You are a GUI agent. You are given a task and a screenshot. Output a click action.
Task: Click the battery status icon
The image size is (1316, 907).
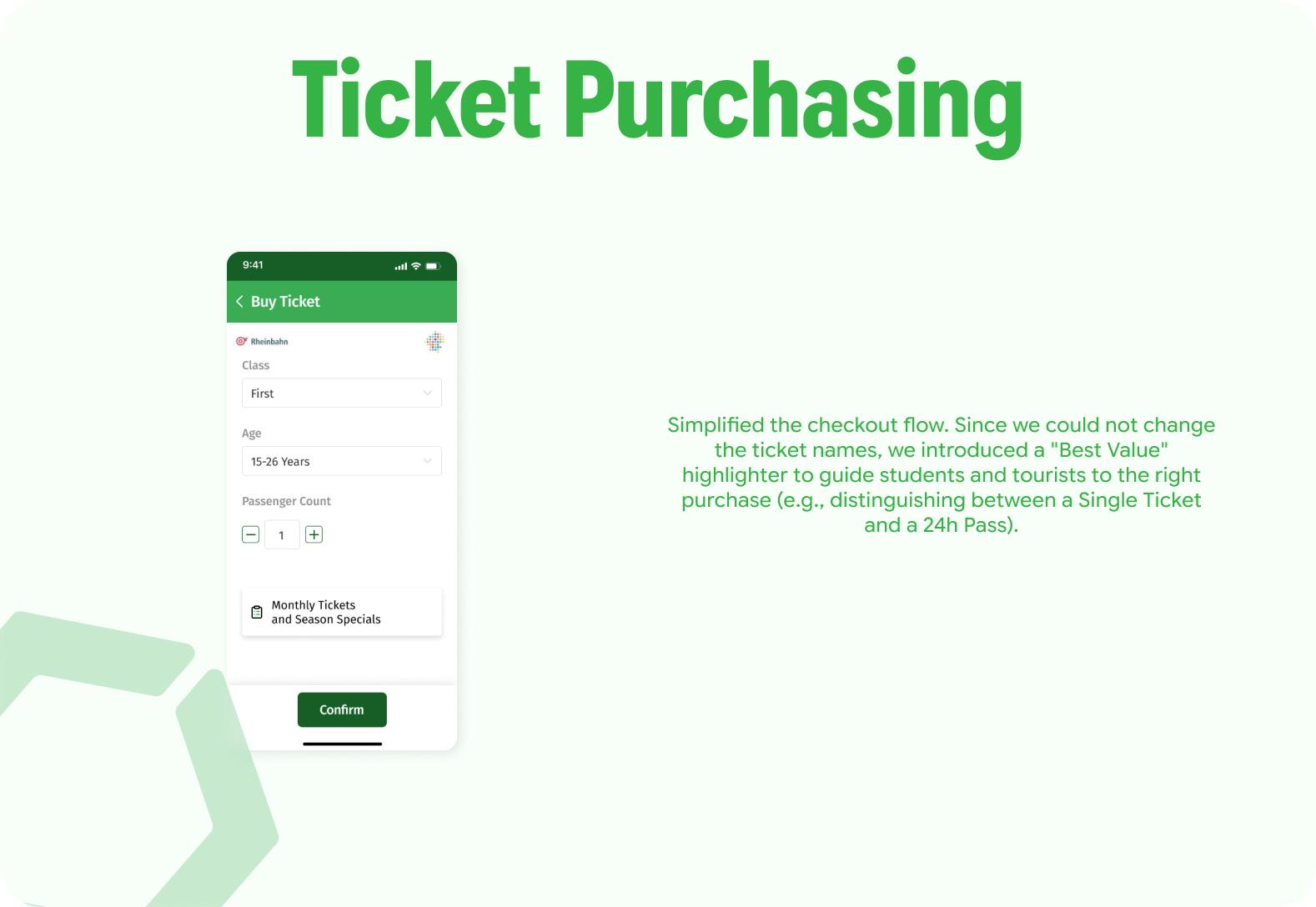pos(433,266)
